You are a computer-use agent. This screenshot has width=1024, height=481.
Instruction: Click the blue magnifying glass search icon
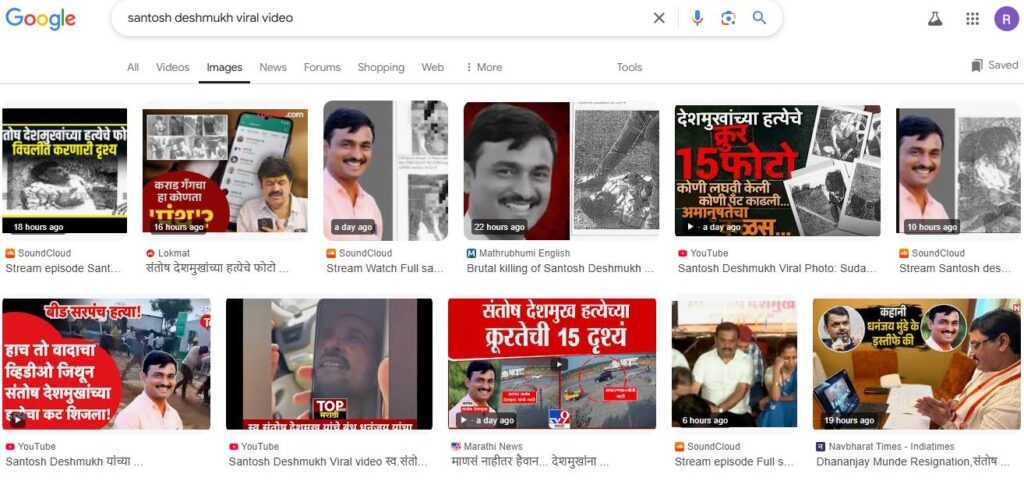pyautogui.click(x=760, y=18)
